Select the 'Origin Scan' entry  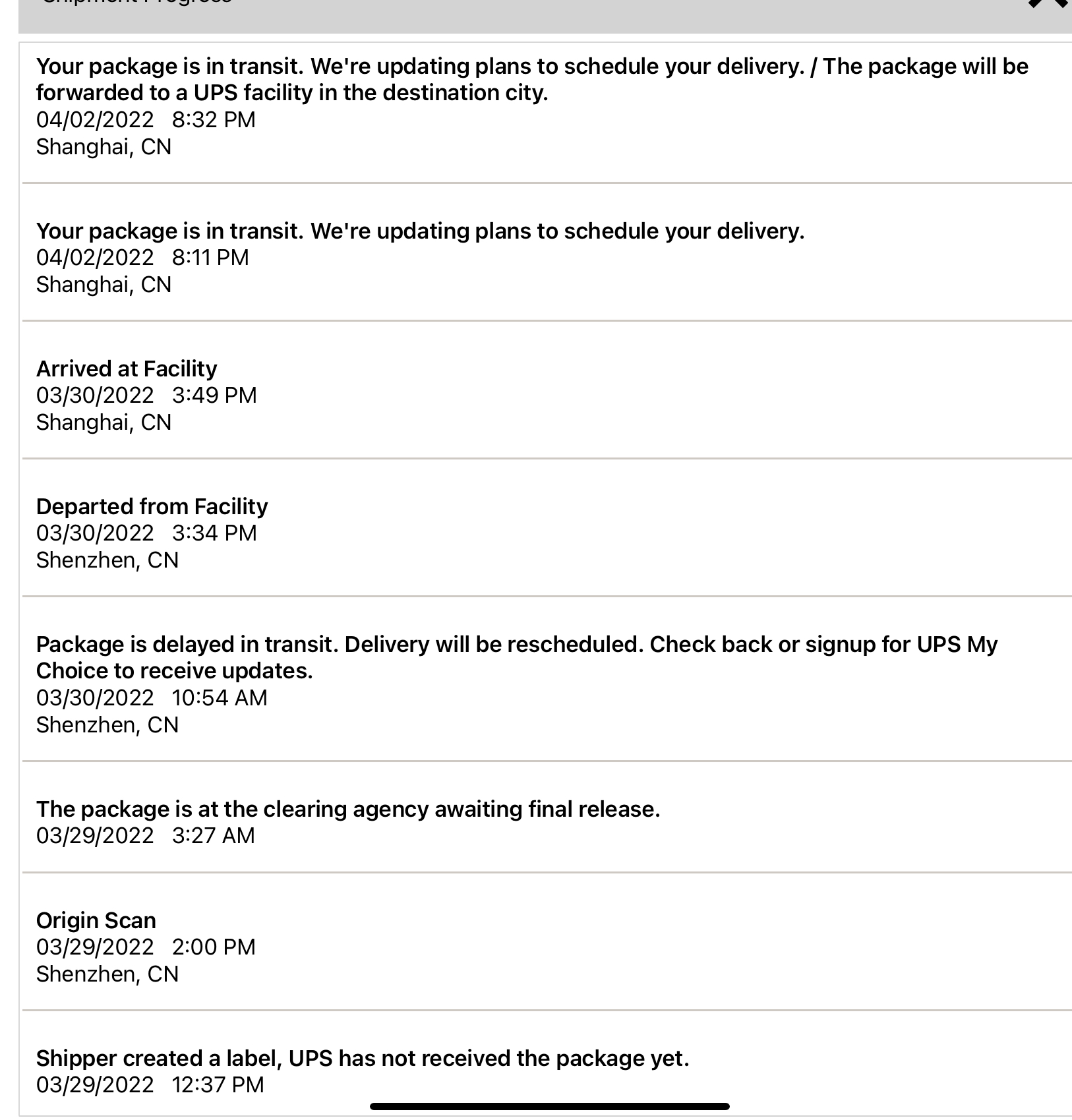point(96,921)
